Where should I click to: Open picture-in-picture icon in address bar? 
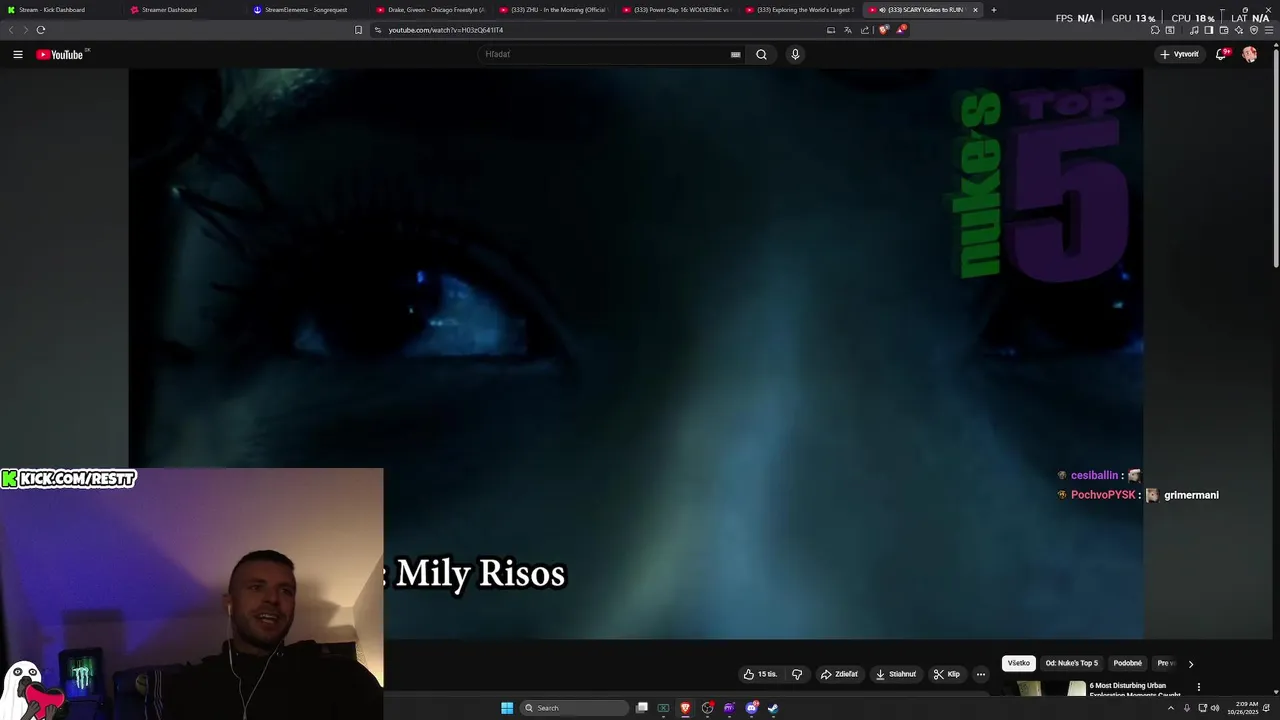pos(831,30)
